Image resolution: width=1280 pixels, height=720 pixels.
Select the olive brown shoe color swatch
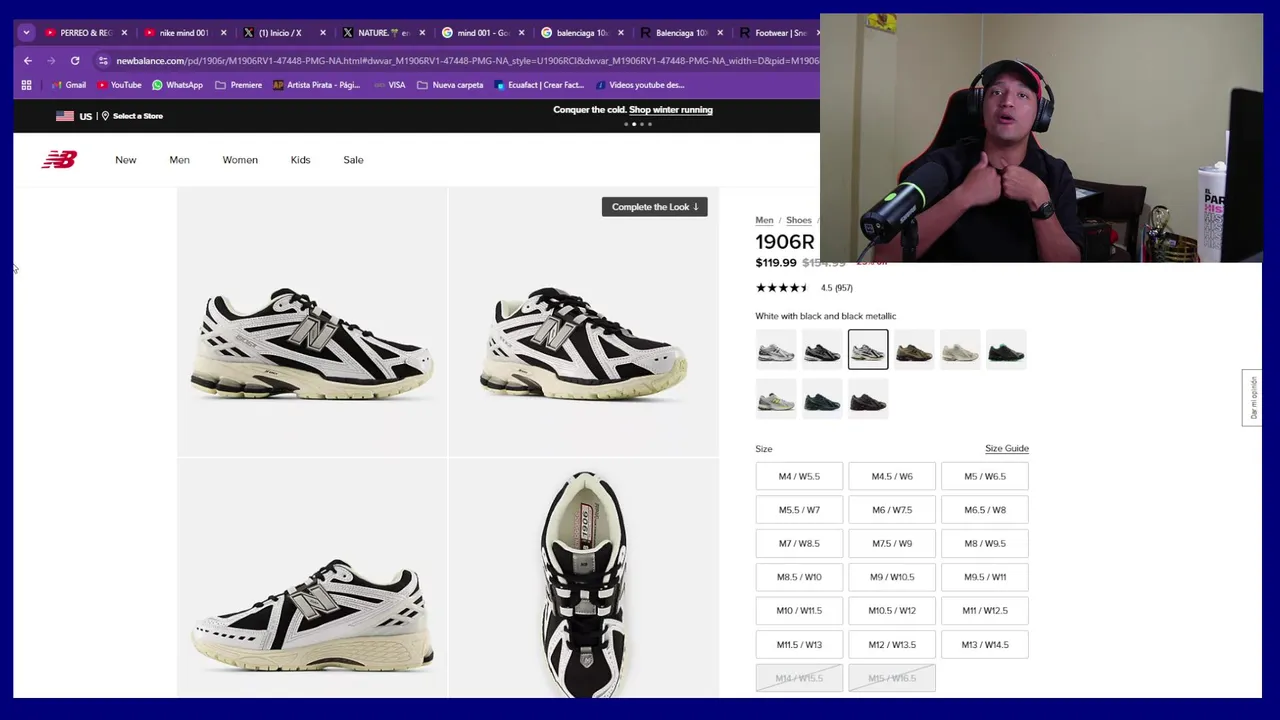click(914, 351)
